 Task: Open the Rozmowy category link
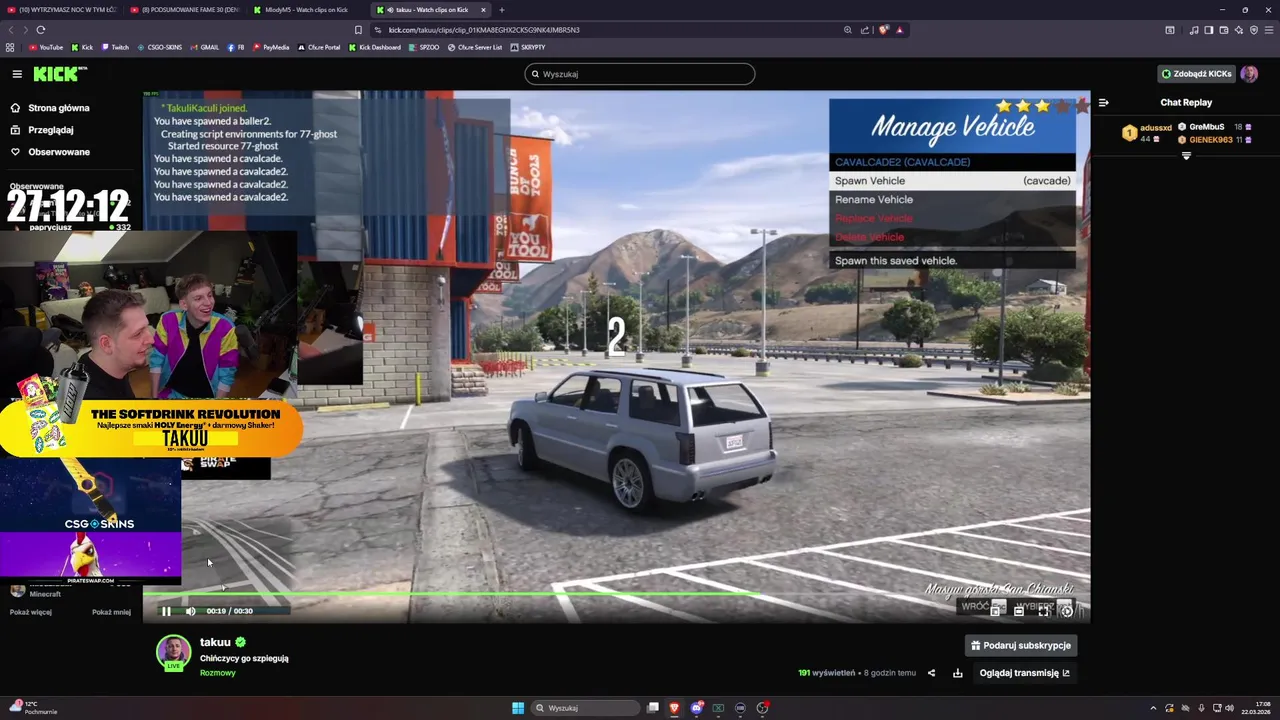click(218, 673)
